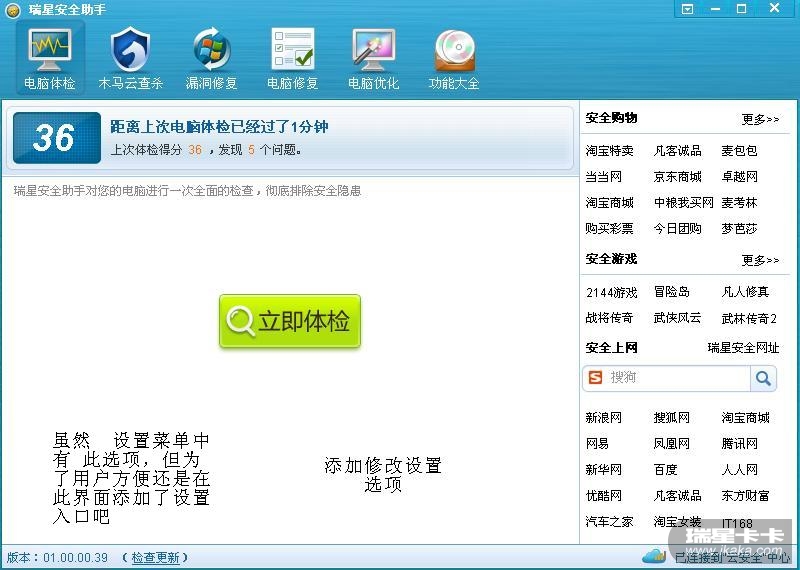Open 搜狐网 link

(671, 418)
